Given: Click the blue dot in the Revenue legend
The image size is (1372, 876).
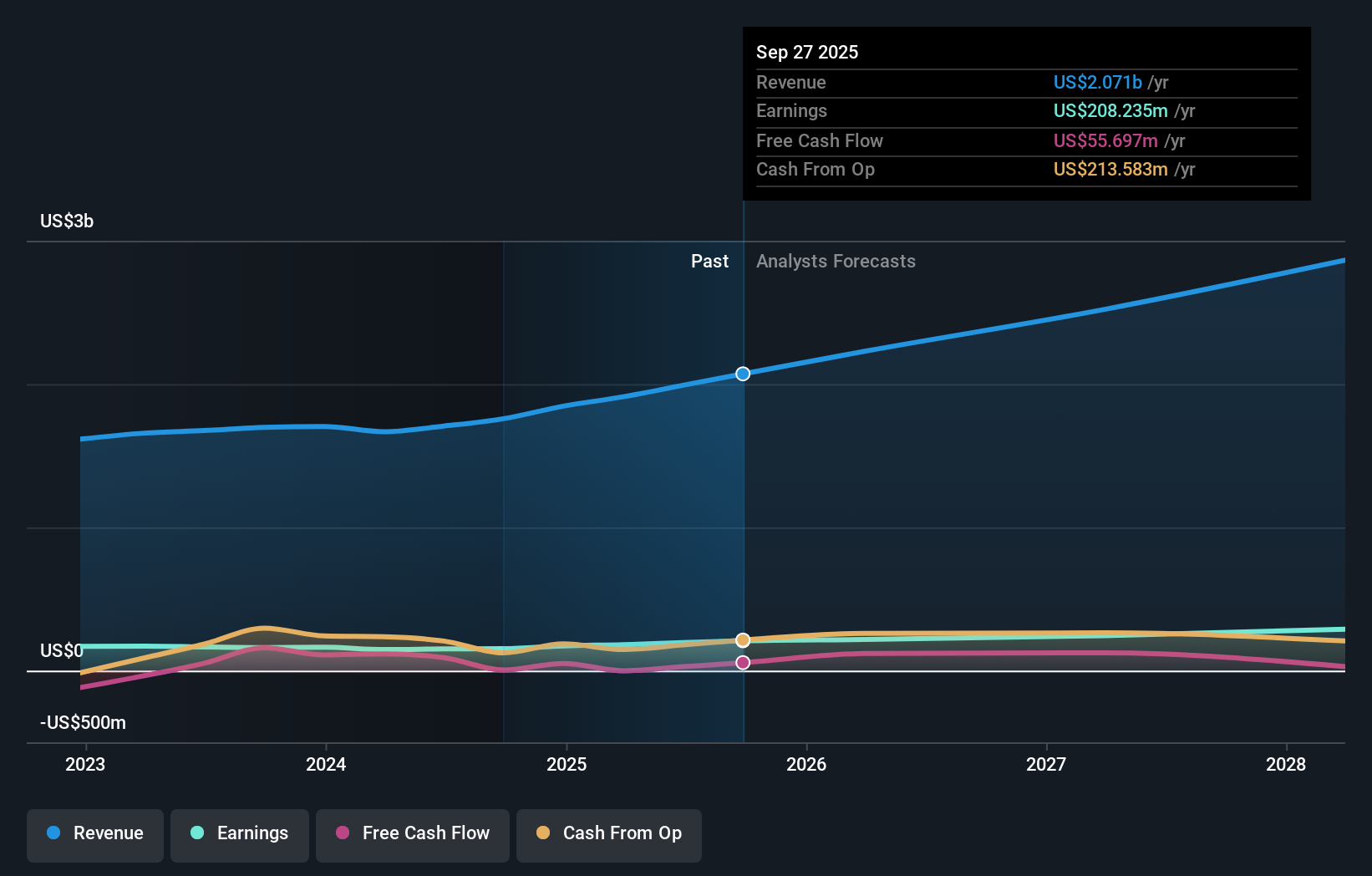Looking at the screenshot, I should (54, 834).
